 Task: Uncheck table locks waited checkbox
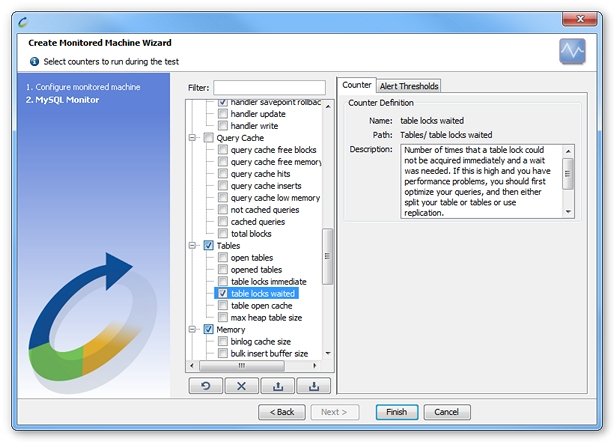223,293
